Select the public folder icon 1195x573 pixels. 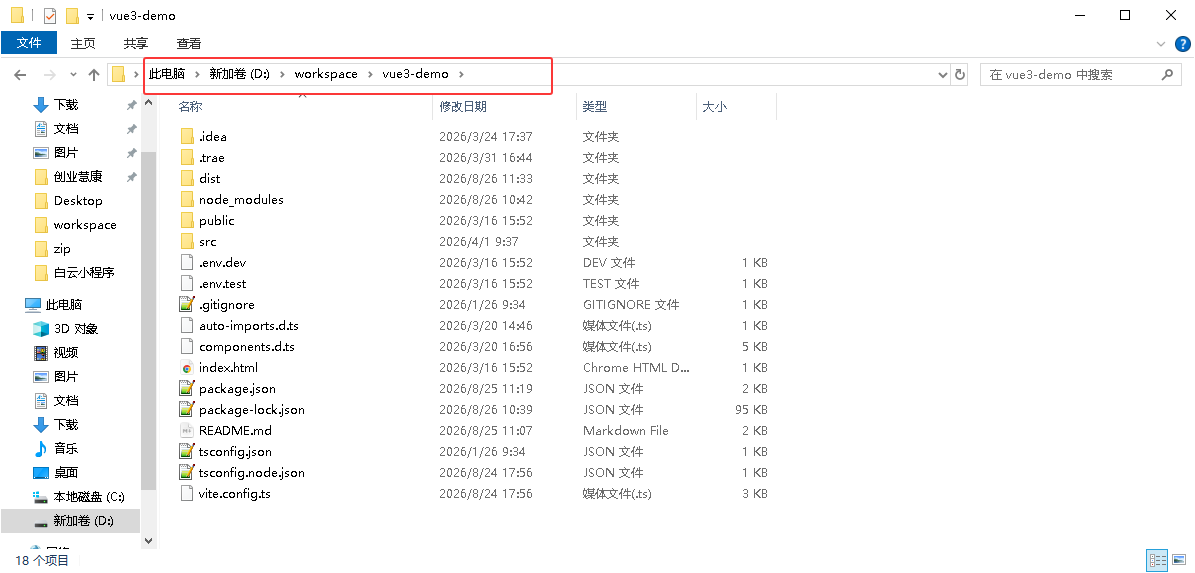[x=187, y=221]
